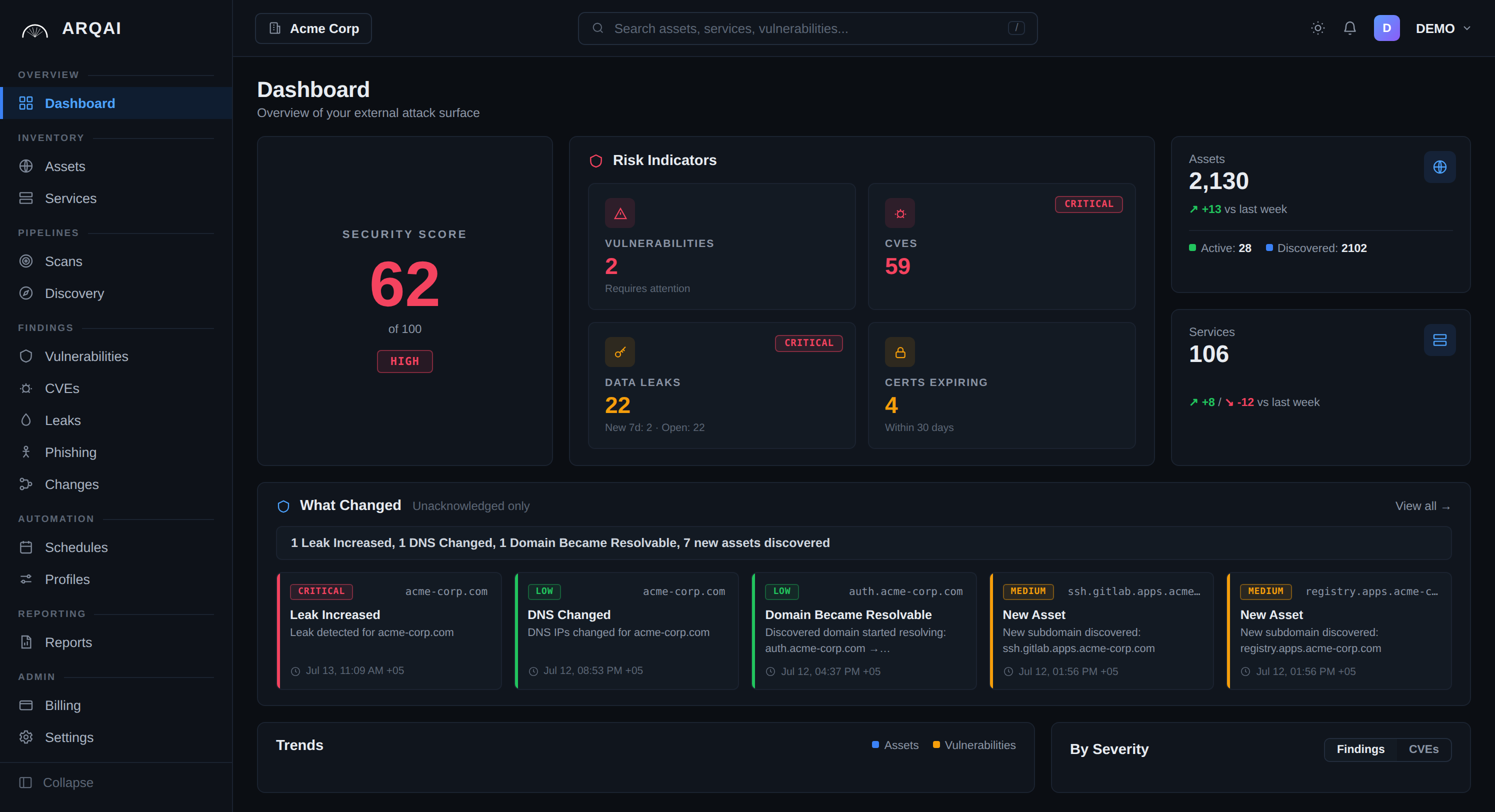Open Vulnerabilities findings page

[116, 356]
